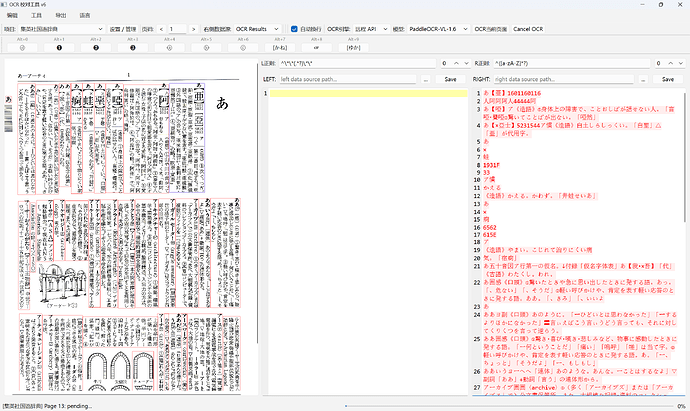The image size is (690, 411).
Task: Click OCR result line '人阿阿阿人44444阿'
Action: coord(509,101)
